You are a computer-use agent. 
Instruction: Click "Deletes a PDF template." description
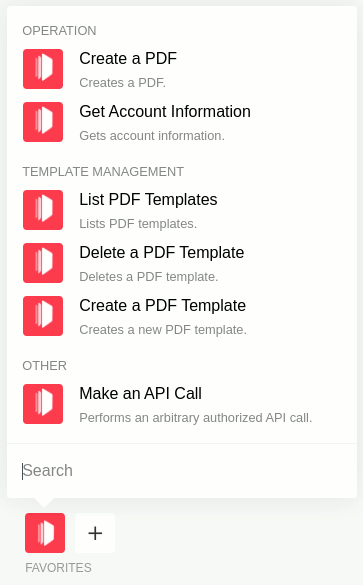pyautogui.click(x=148, y=277)
